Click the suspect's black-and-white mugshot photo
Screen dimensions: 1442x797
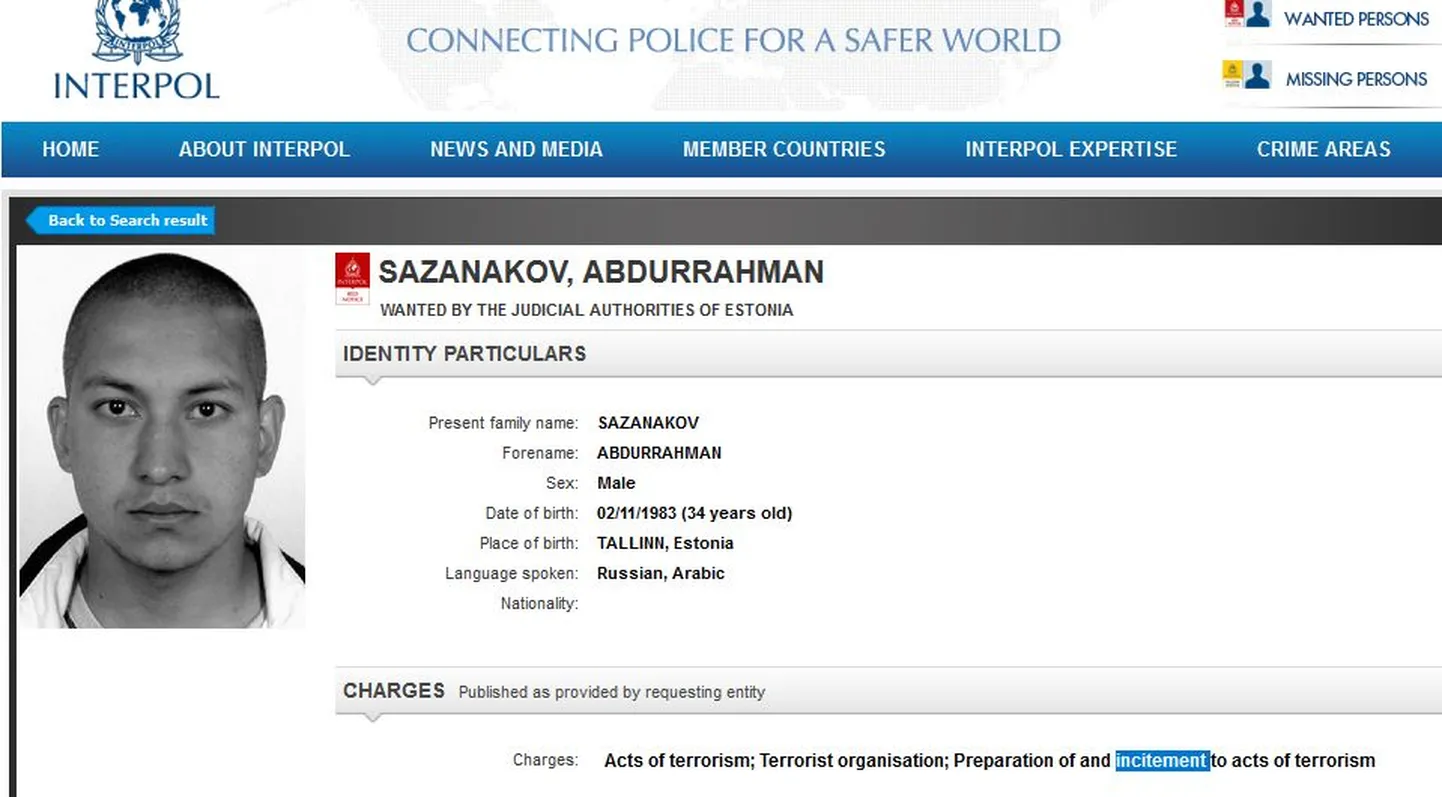(x=162, y=438)
